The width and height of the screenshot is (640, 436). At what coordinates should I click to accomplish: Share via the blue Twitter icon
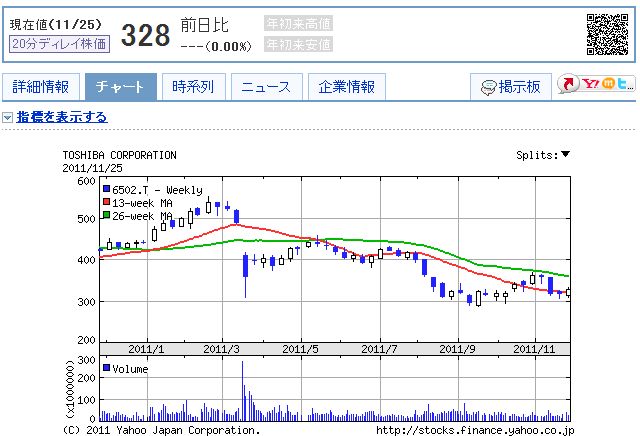(x=622, y=84)
